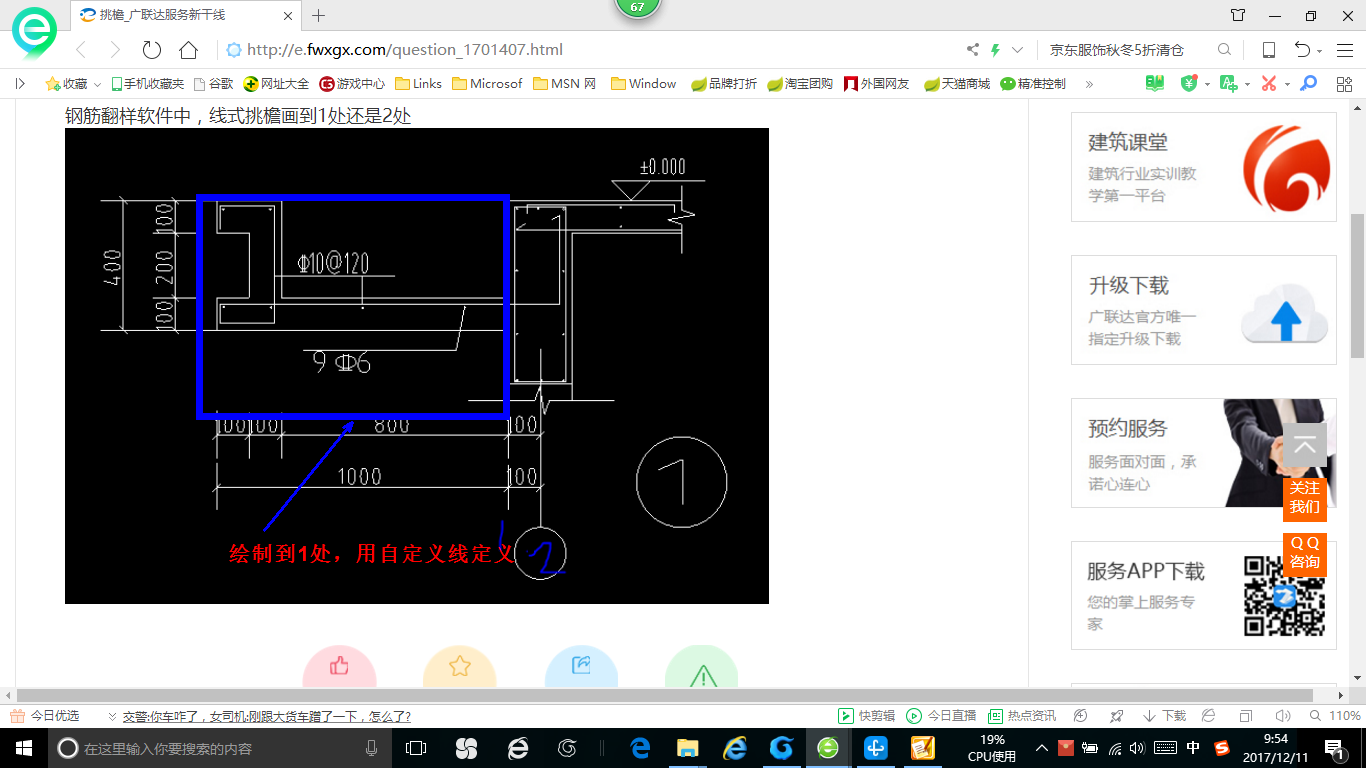Open the share icon in address bar
Viewport: 1366px width, 768px height.
pyautogui.click(x=973, y=50)
